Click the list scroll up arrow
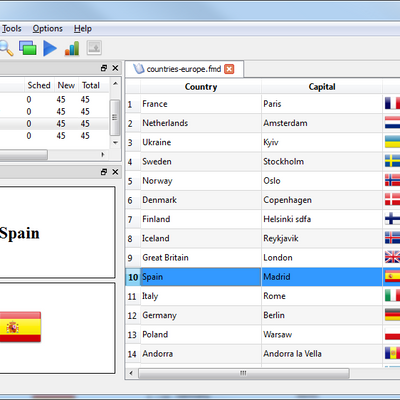400x400 pixels. pyautogui.click(x=115, y=83)
